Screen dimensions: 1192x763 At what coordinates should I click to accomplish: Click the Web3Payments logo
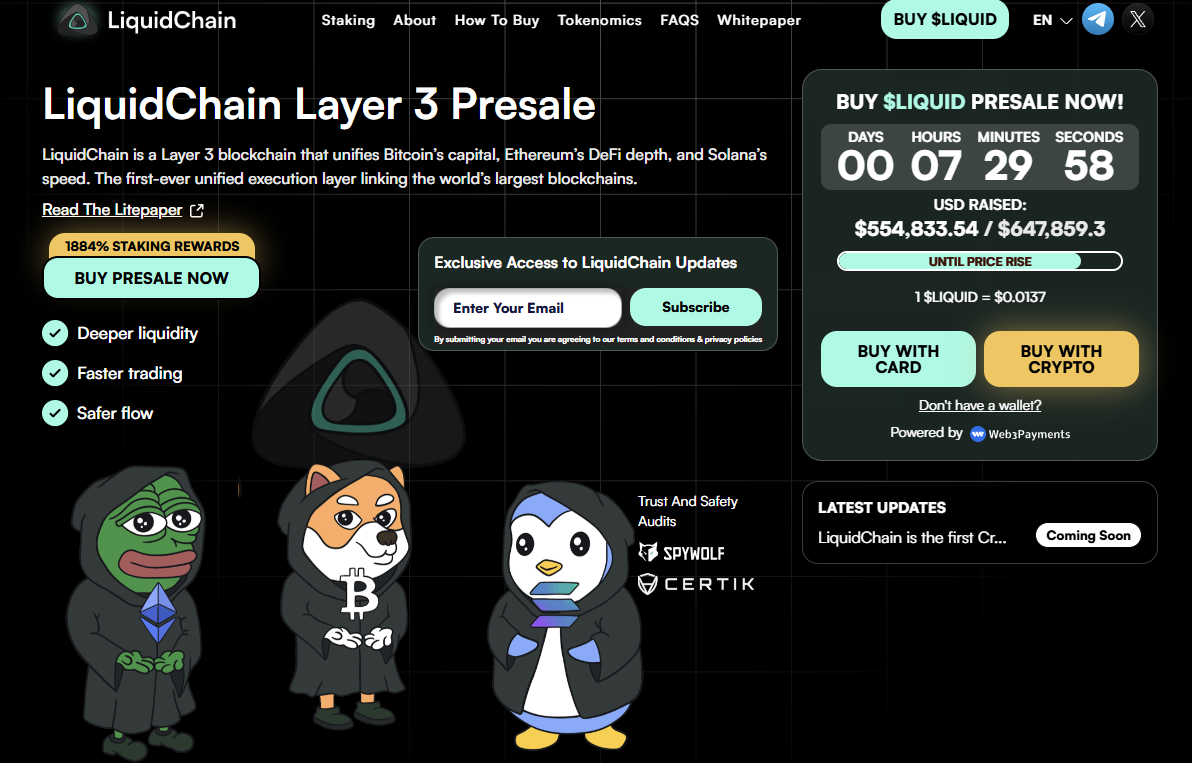click(1020, 434)
